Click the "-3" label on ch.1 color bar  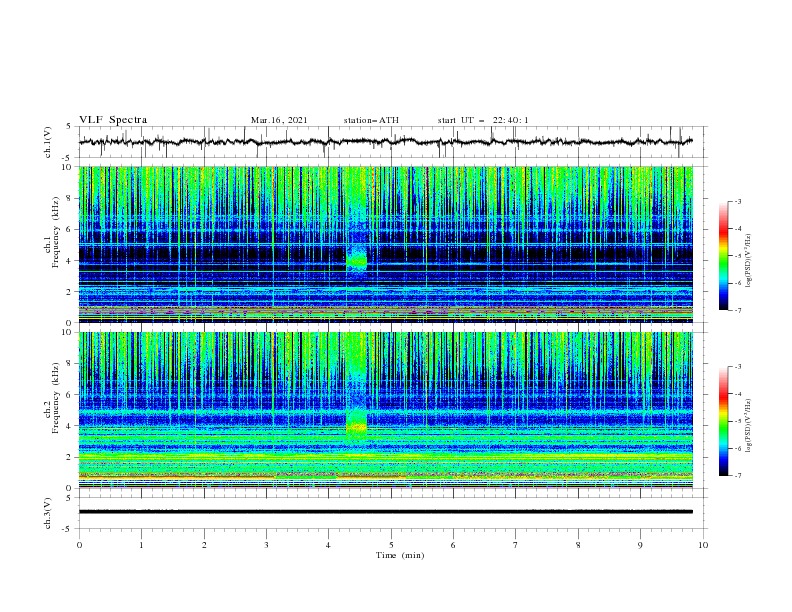[x=737, y=201]
